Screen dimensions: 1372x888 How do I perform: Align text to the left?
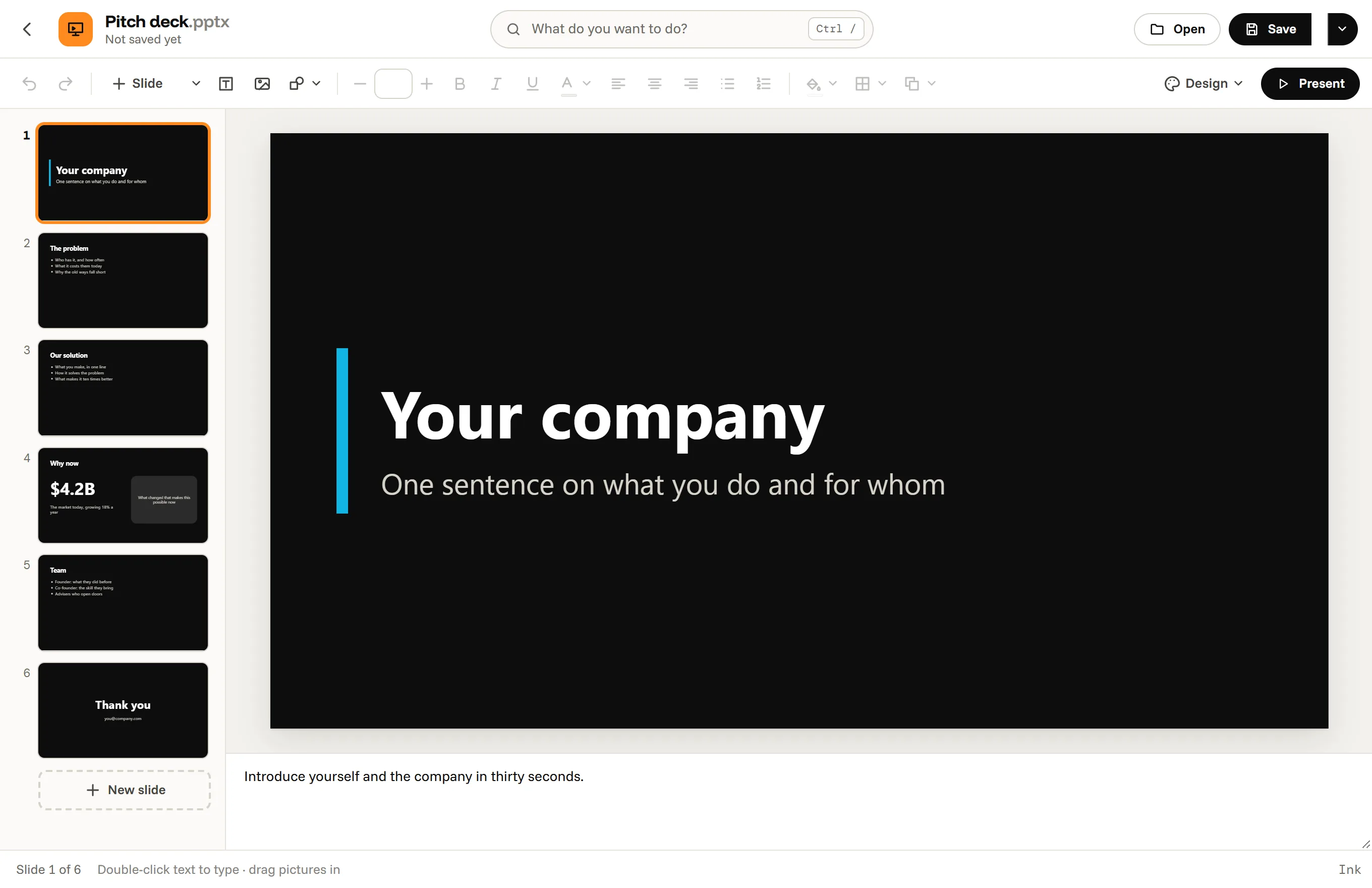click(618, 84)
